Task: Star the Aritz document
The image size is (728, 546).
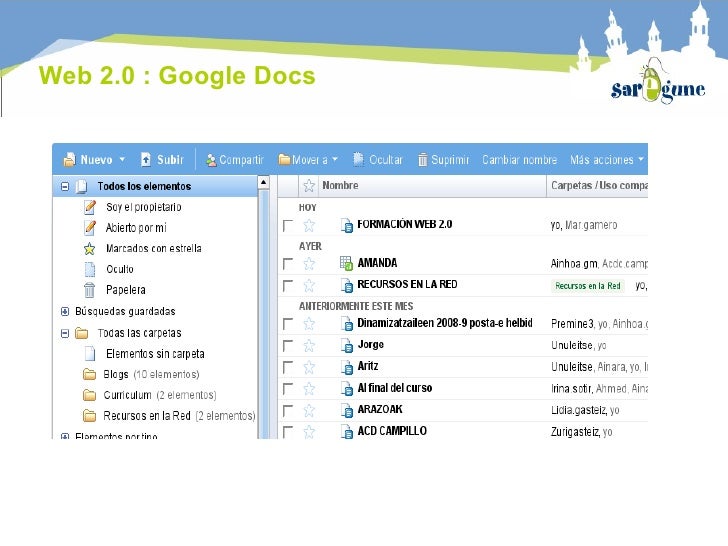Action: click(x=309, y=367)
